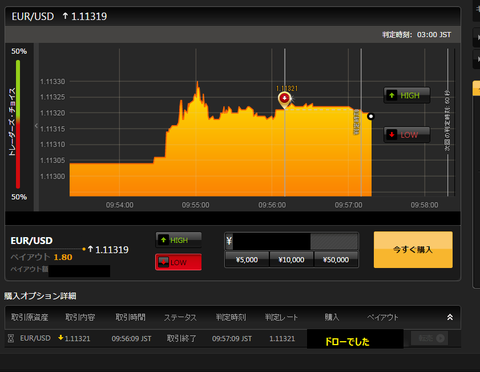The width and height of the screenshot is (480, 372).
Task: Click the 判定レート column header
Action: (281, 317)
